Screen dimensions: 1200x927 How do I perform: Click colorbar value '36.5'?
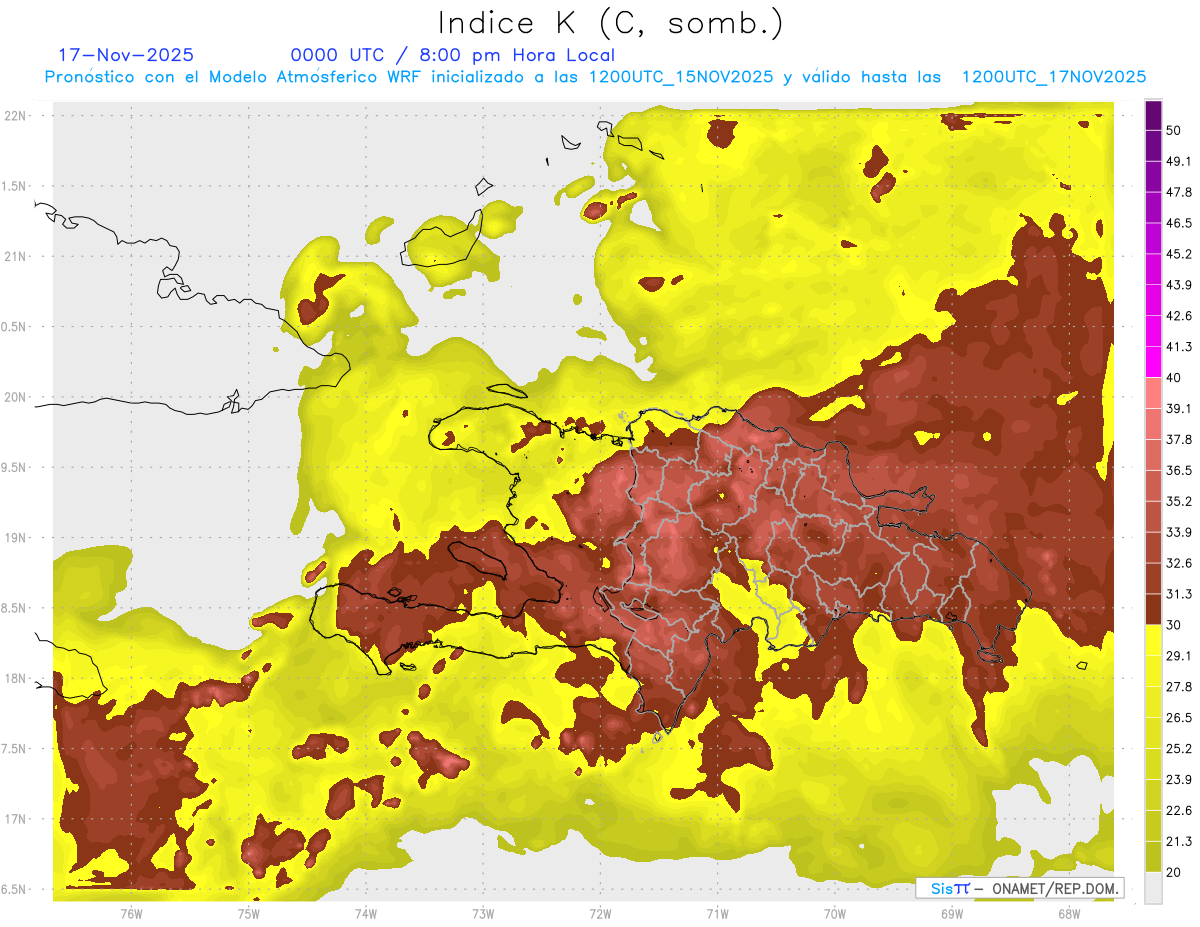coord(1179,470)
